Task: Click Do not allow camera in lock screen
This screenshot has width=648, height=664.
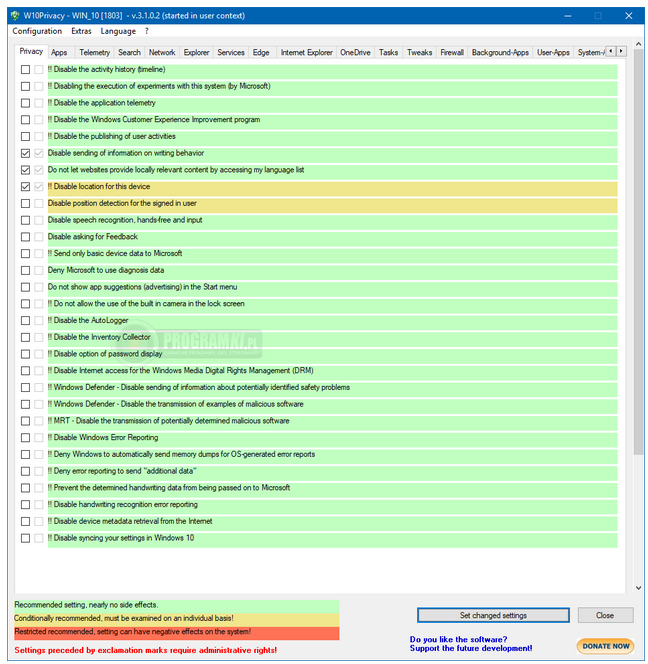Action: pos(146,304)
